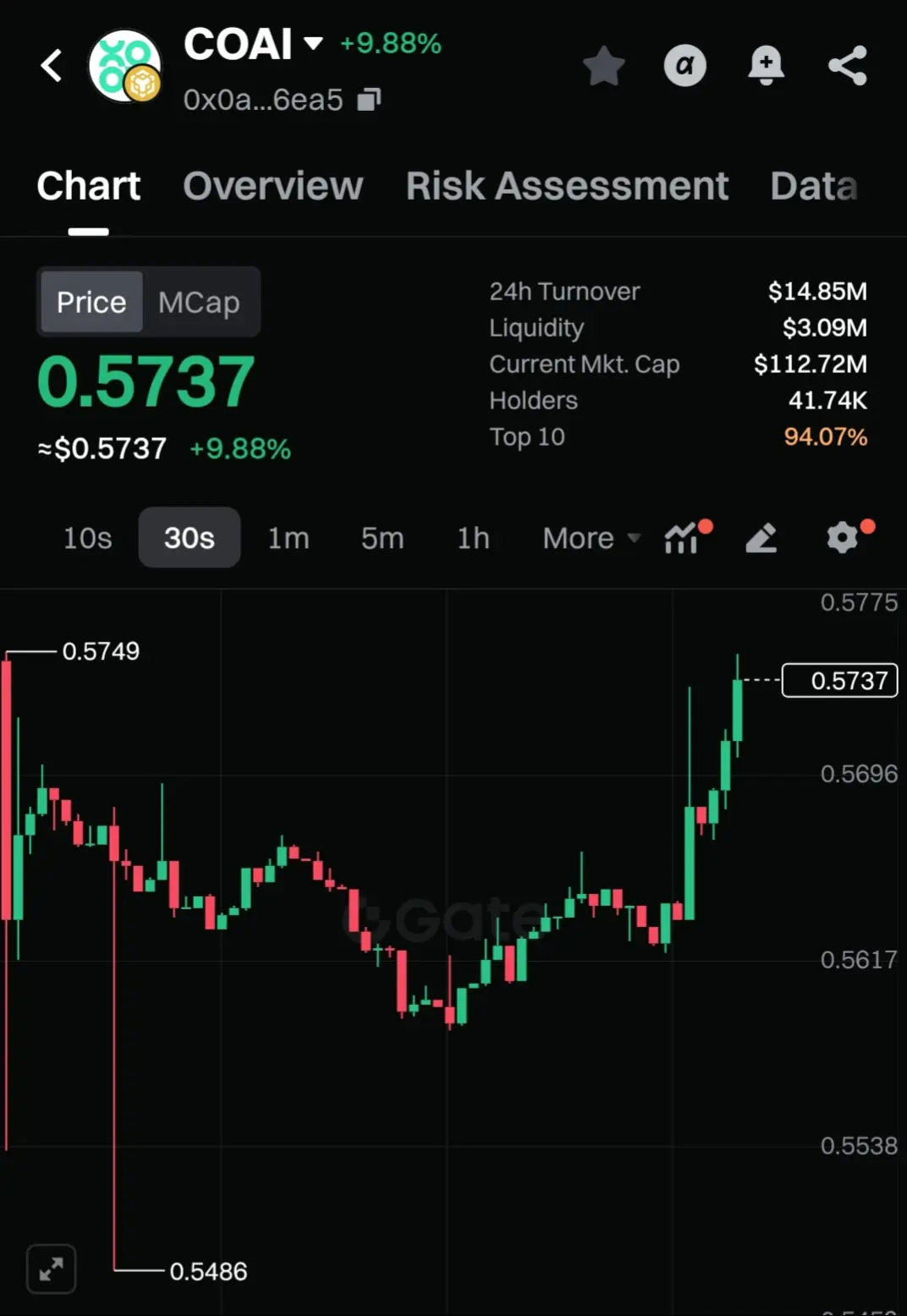Tap the +9.88% beside COAI title
Image resolution: width=907 pixels, height=1316 pixels.
391,43
